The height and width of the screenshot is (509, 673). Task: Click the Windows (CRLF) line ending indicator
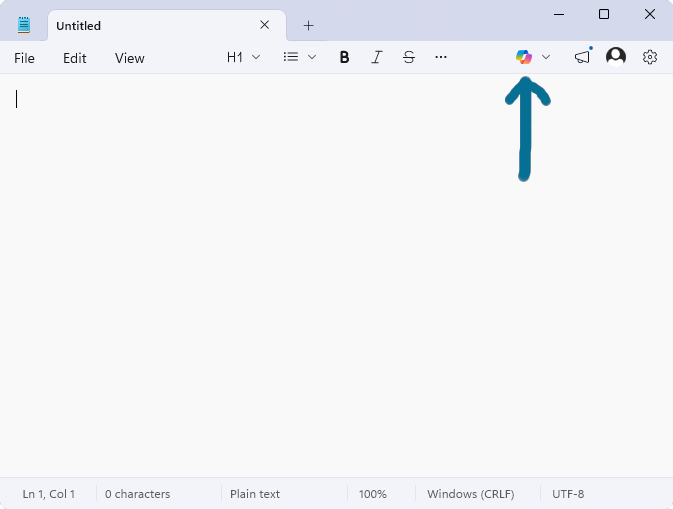(x=471, y=494)
